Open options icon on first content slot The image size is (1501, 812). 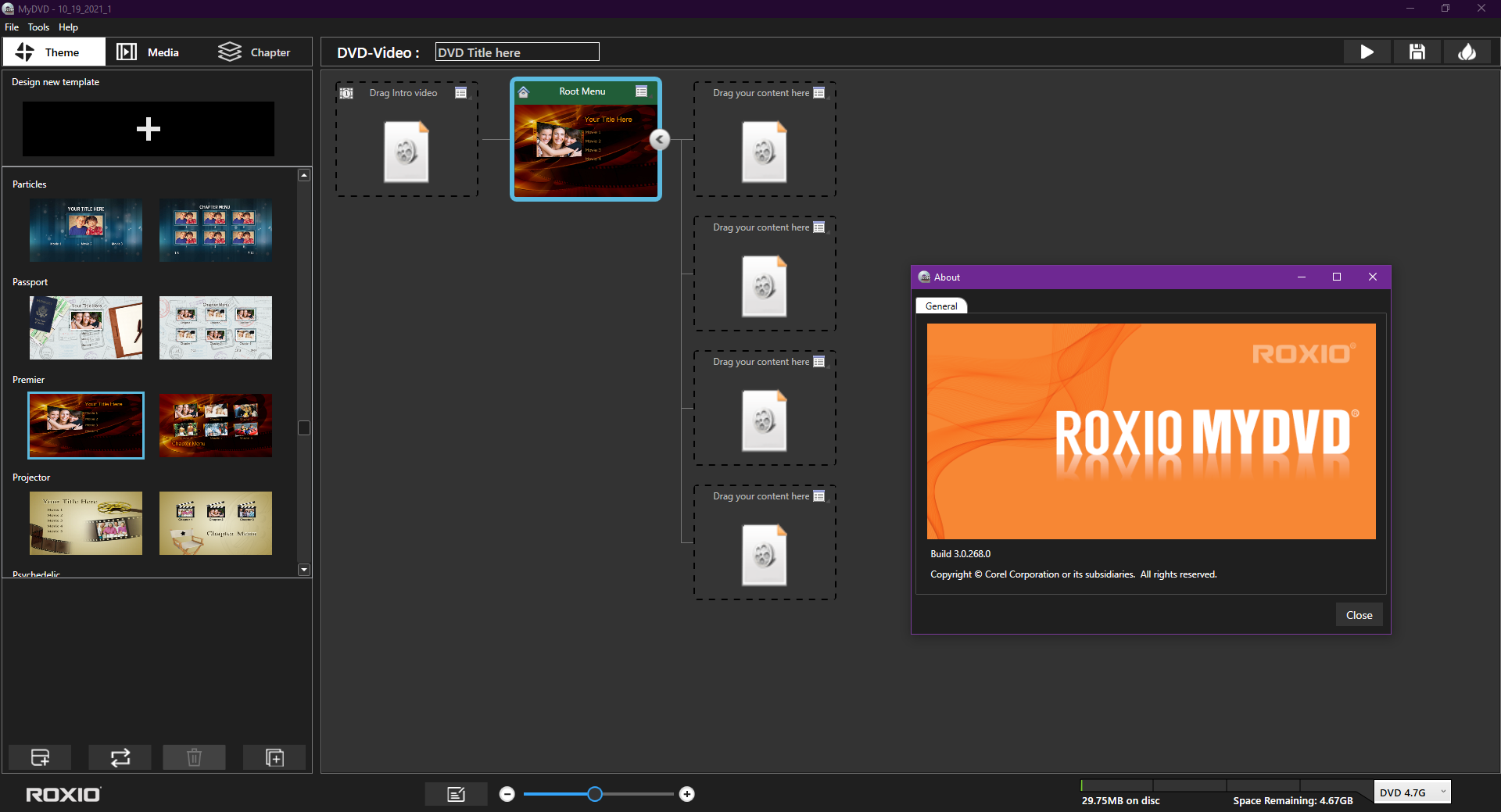click(x=819, y=93)
